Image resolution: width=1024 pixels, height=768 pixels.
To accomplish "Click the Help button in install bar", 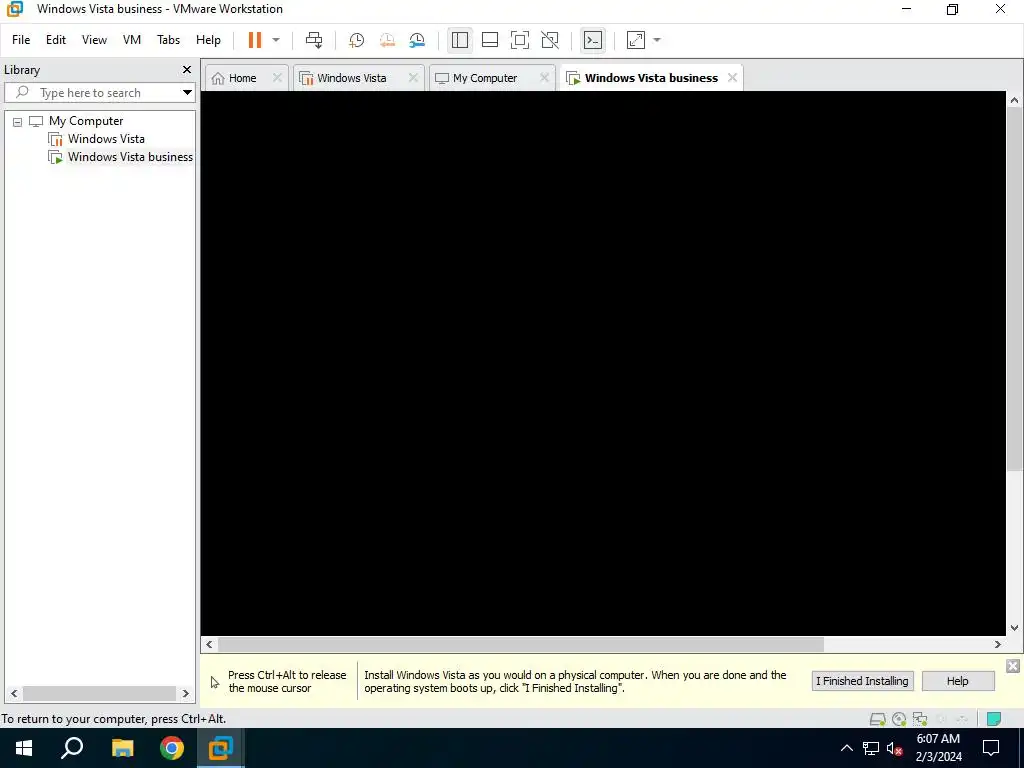I will click(x=957, y=681).
